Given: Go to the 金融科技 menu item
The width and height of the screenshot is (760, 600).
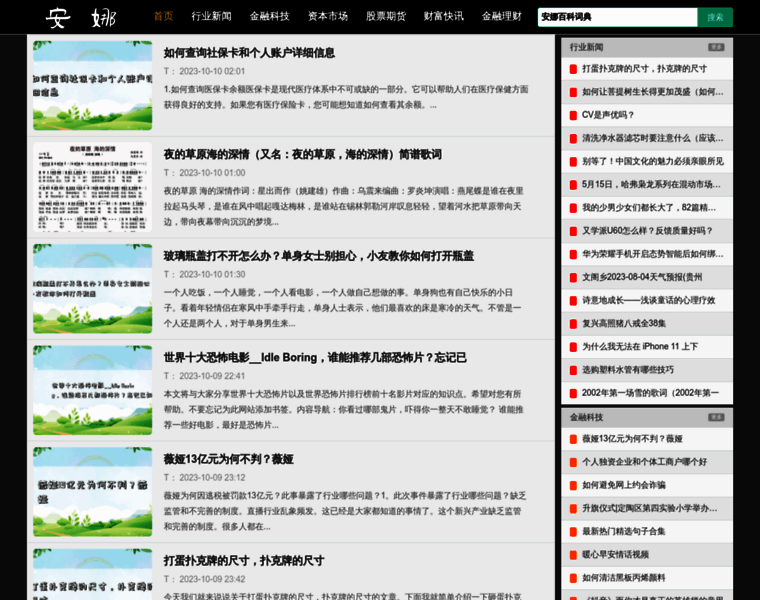Looking at the screenshot, I should (269, 16).
